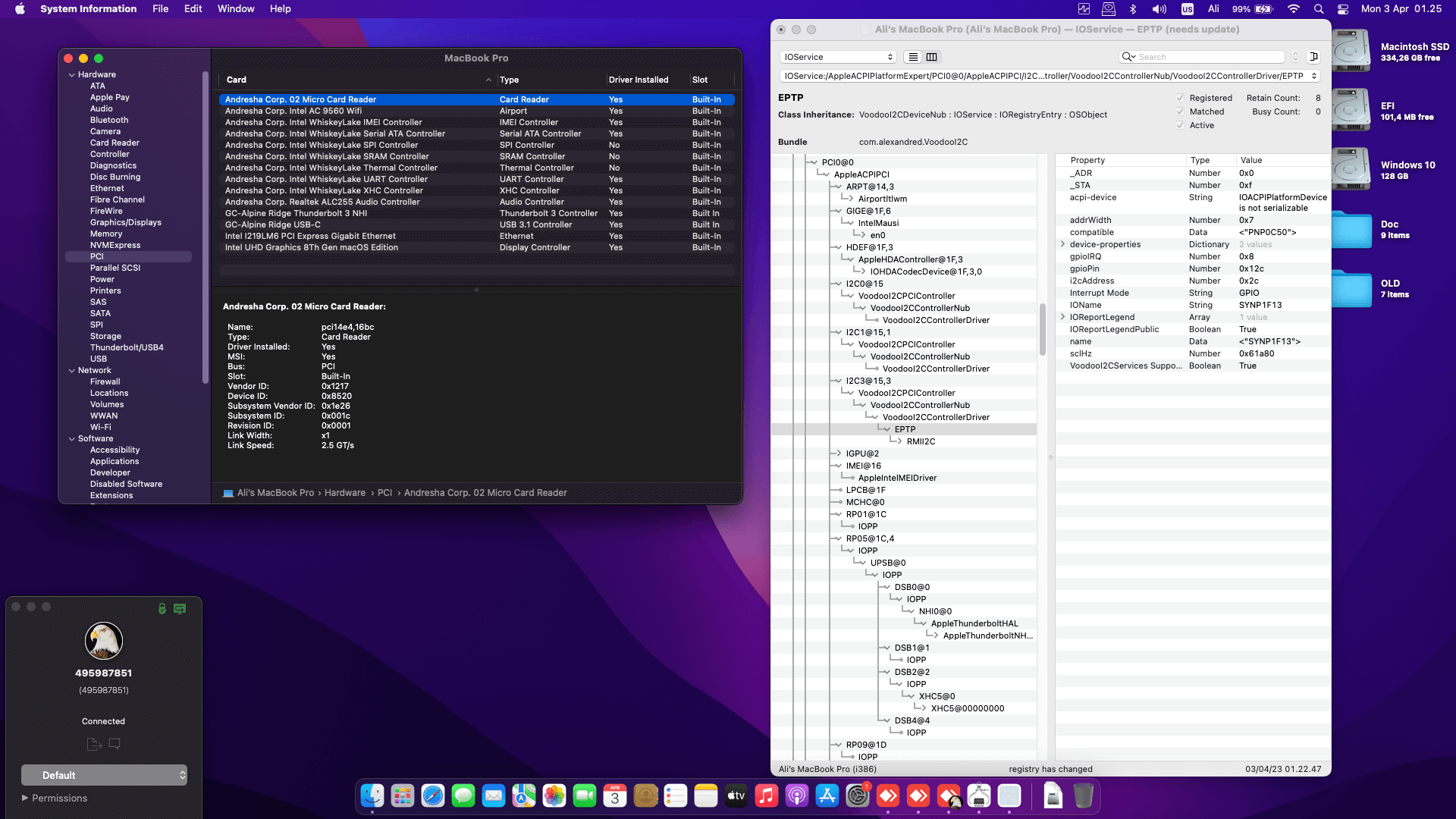Toggle the Active checkbox
The height and width of the screenshot is (819, 1456).
coord(1180,125)
